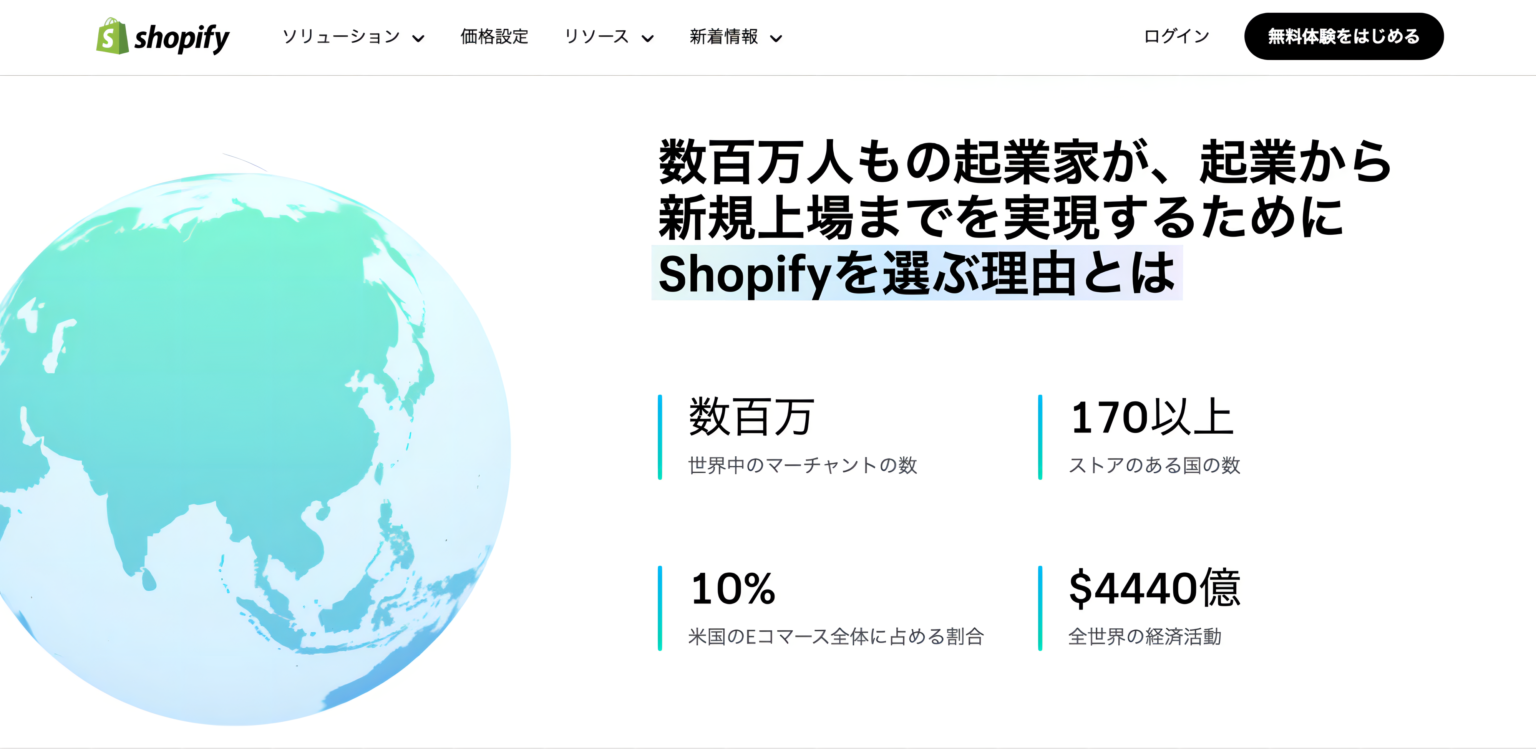Click the 10% ecommerce statistic
Image resolution: width=1536 pixels, height=749 pixels.
[x=732, y=590]
